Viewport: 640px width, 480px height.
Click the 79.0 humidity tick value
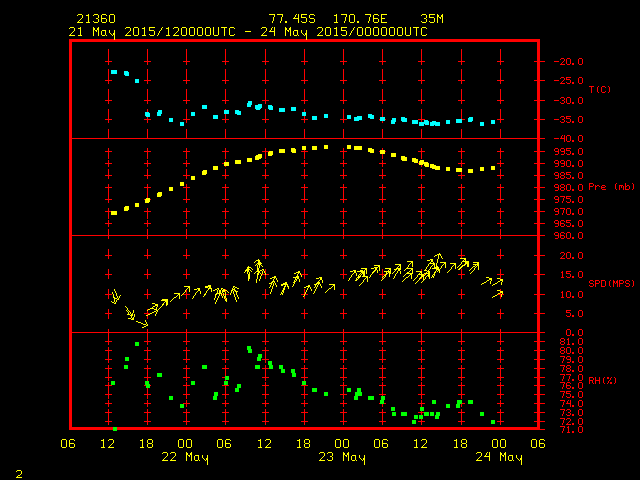(571, 360)
